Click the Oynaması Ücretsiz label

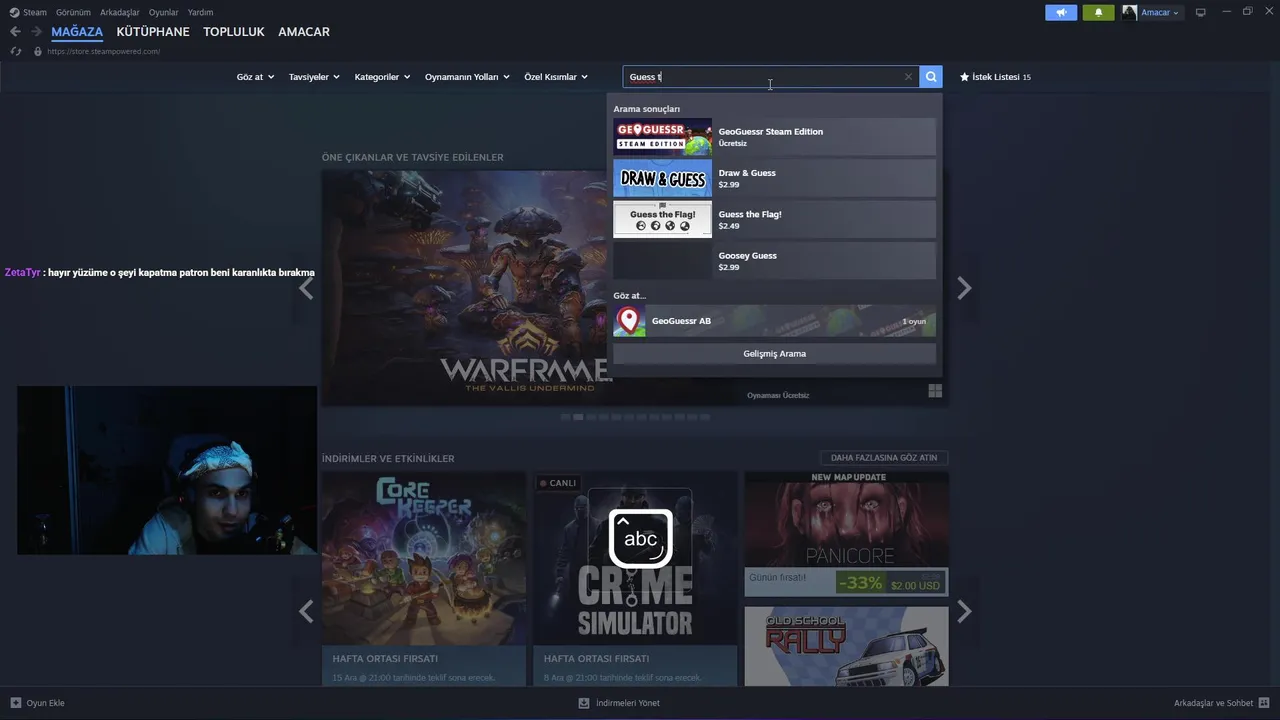778,395
